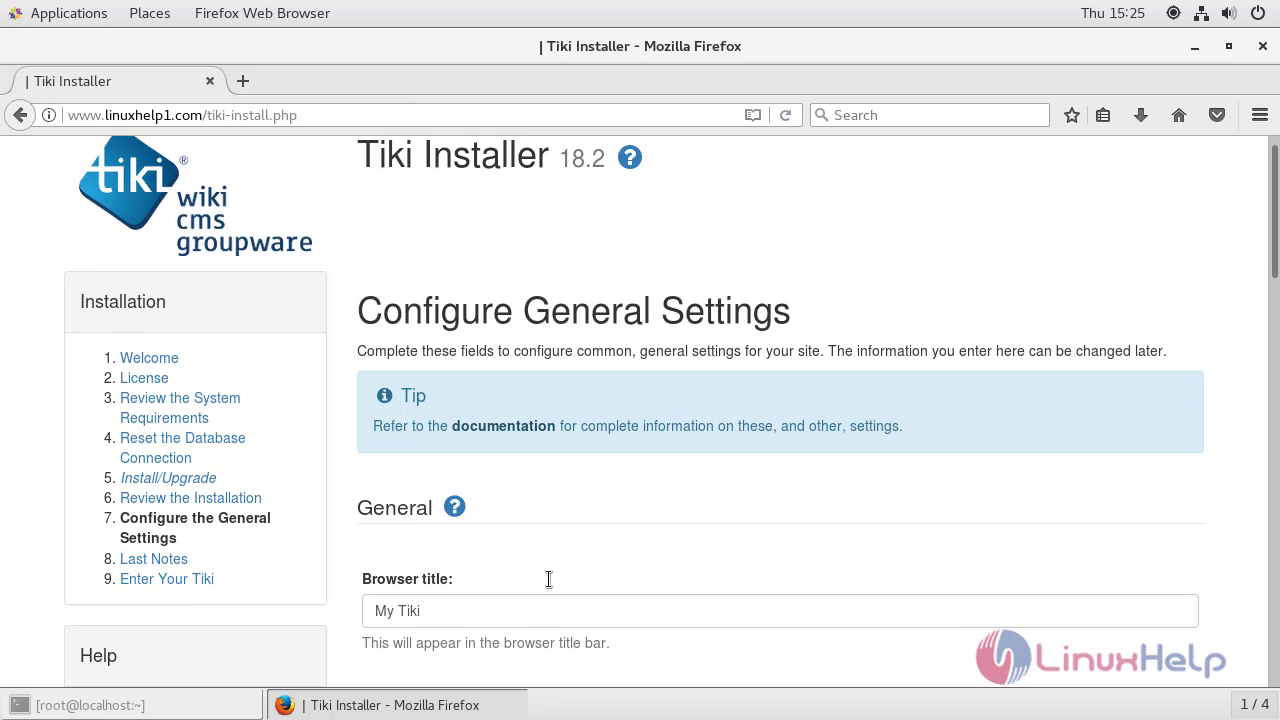Click the info icon in the Tip box
This screenshot has height=720, width=1280.
point(384,396)
